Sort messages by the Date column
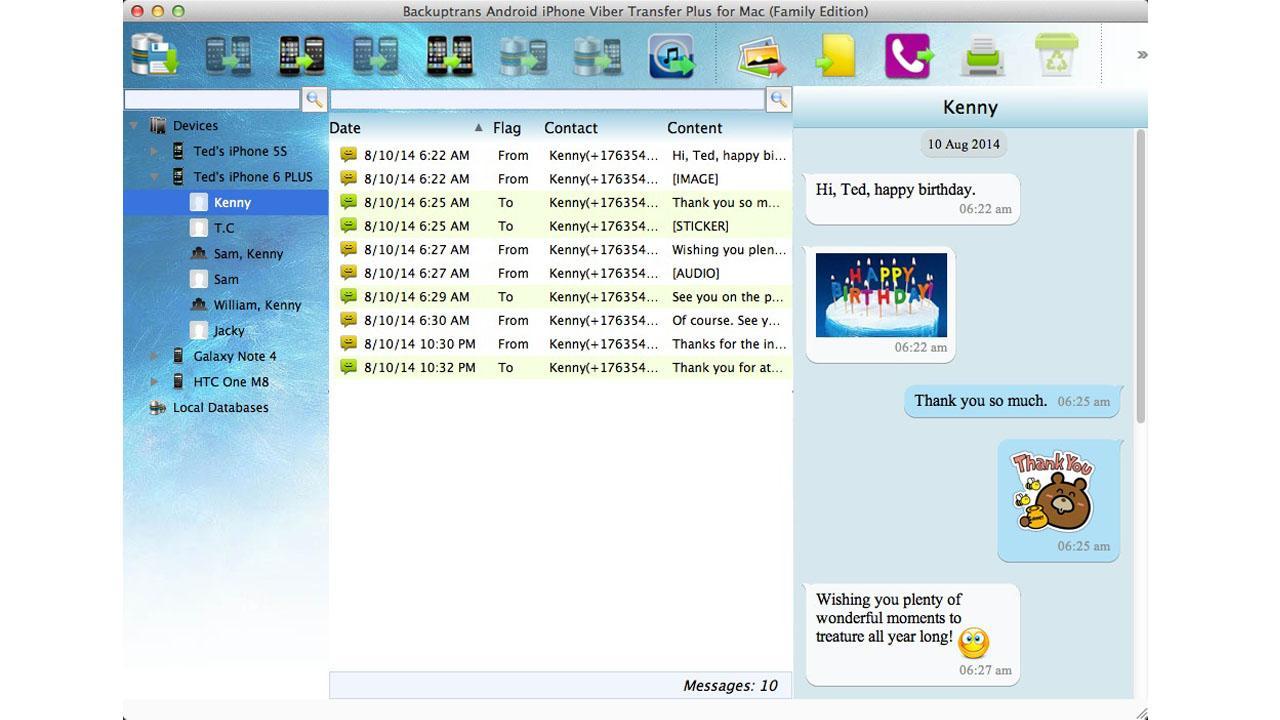 pyautogui.click(x=345, y=128)
